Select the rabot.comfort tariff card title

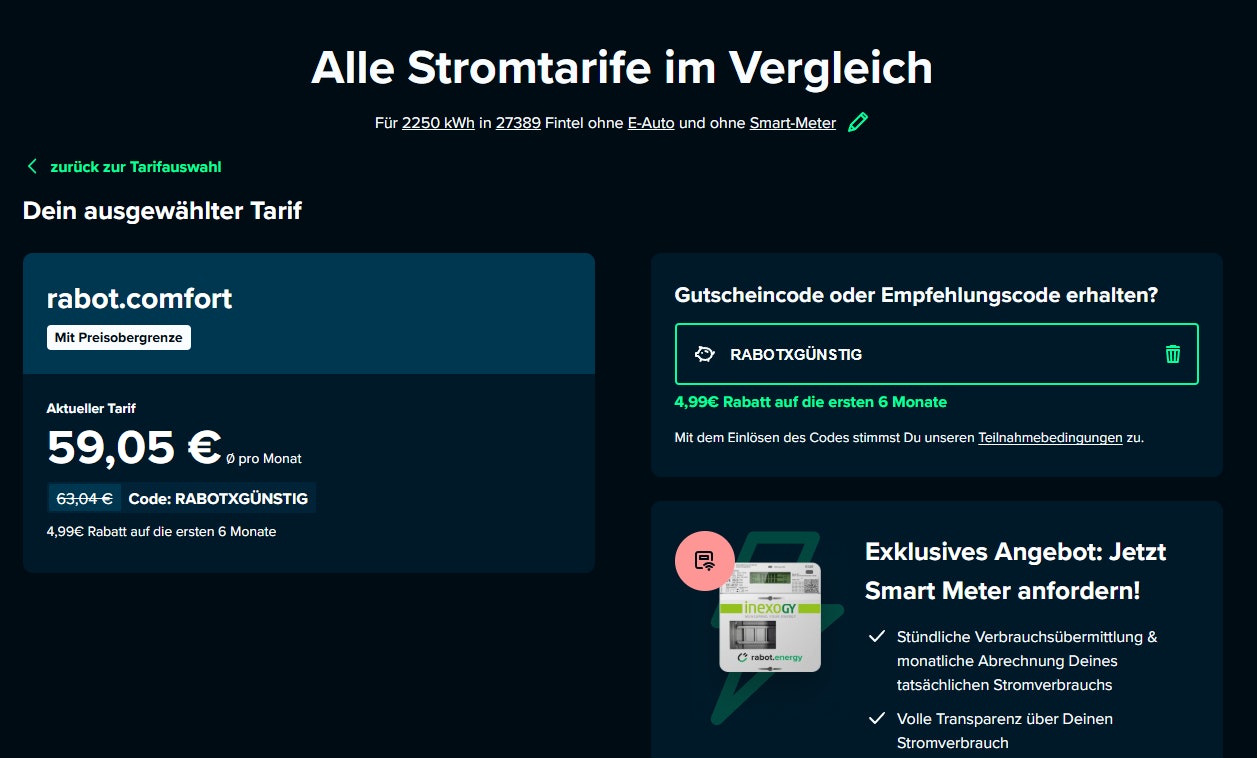[x=139, y=298]
